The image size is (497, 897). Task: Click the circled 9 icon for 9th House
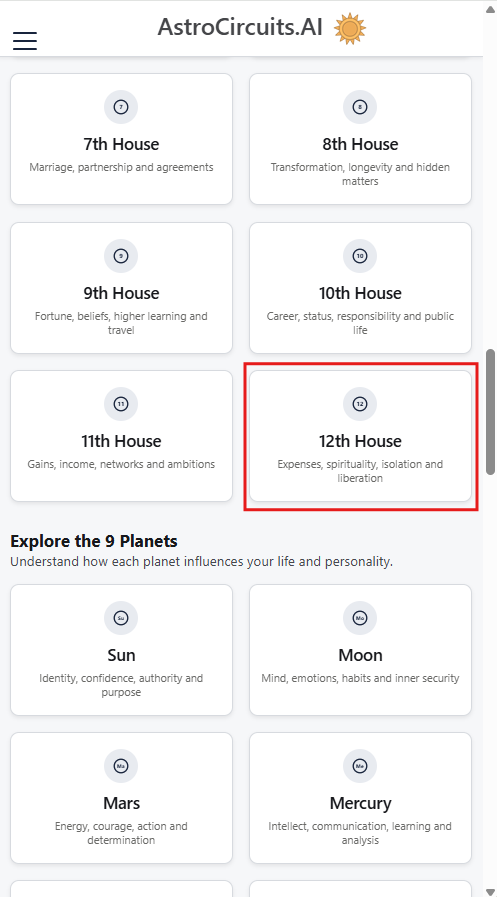point(121,256)
